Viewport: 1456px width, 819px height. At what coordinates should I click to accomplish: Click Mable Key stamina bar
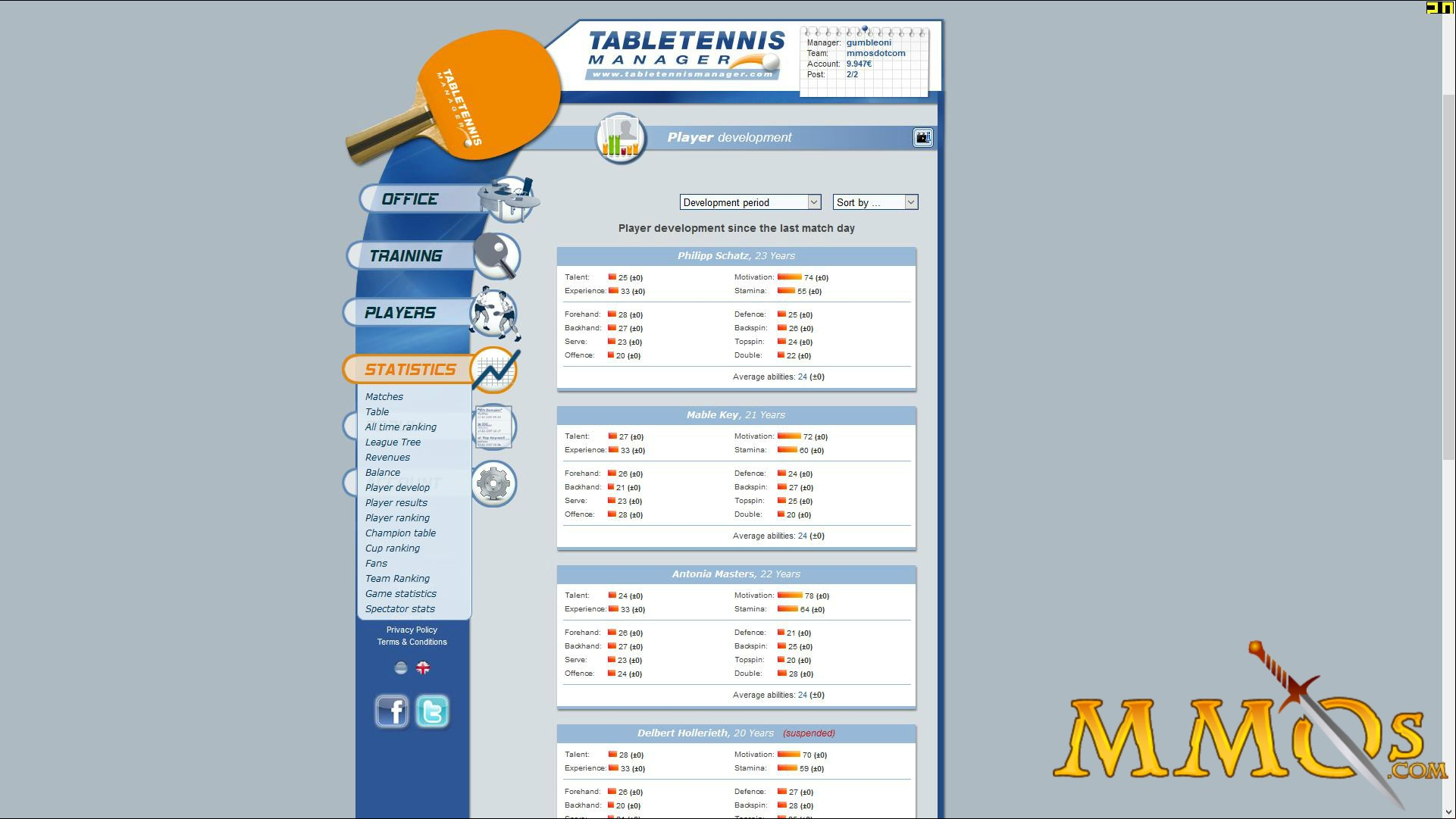click(787, 450)
